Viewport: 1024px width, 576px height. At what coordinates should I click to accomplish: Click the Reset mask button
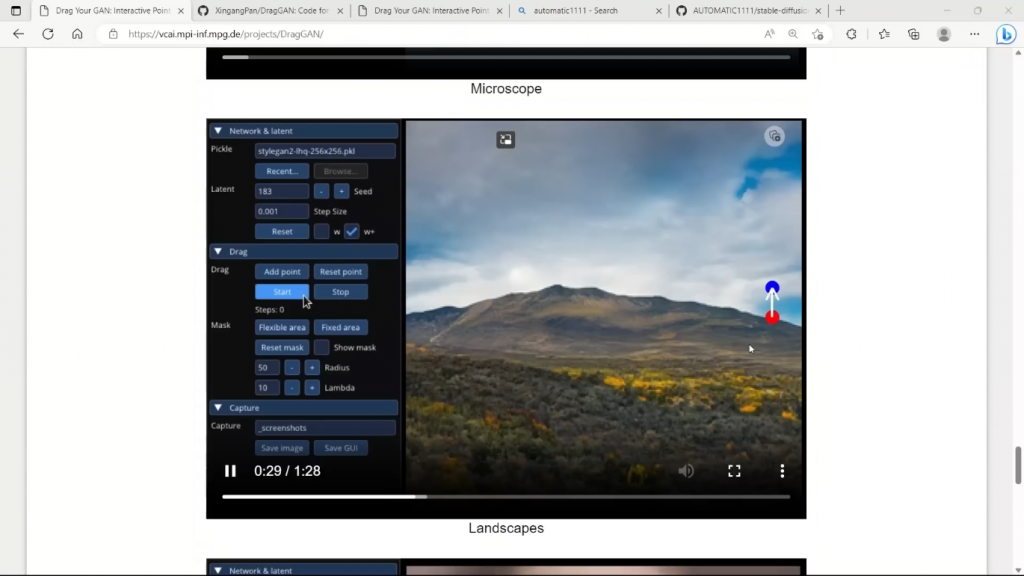282,347
